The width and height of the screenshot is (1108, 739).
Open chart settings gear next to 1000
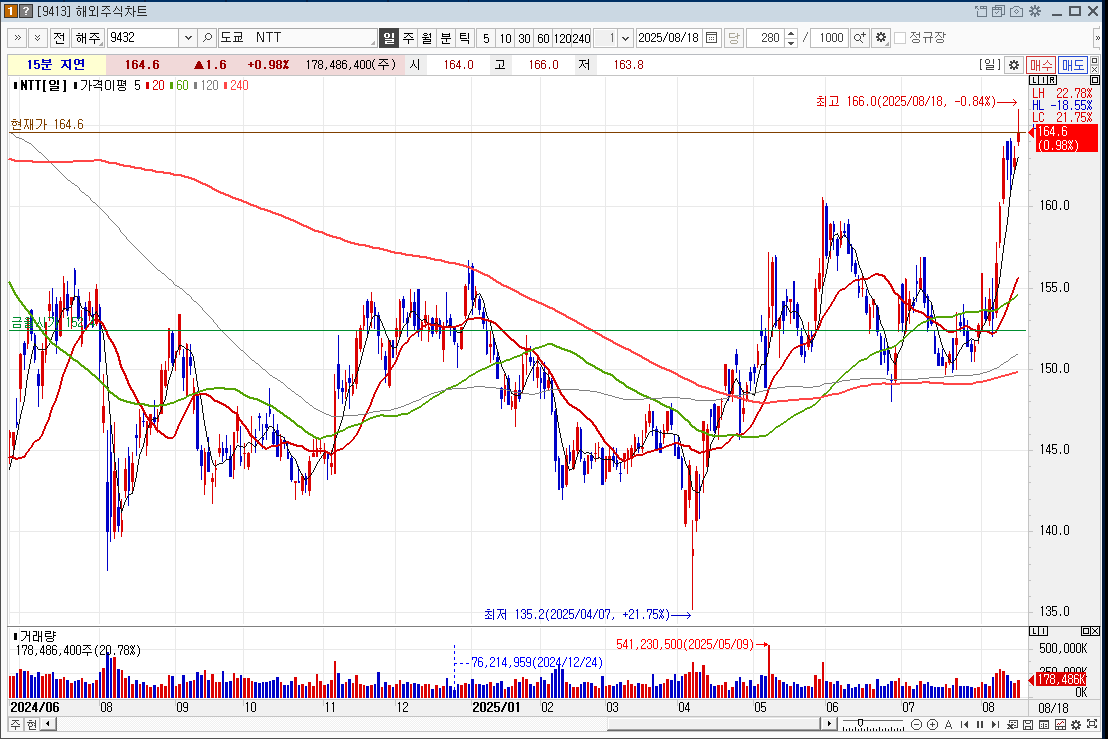click(x=880, y=38)
